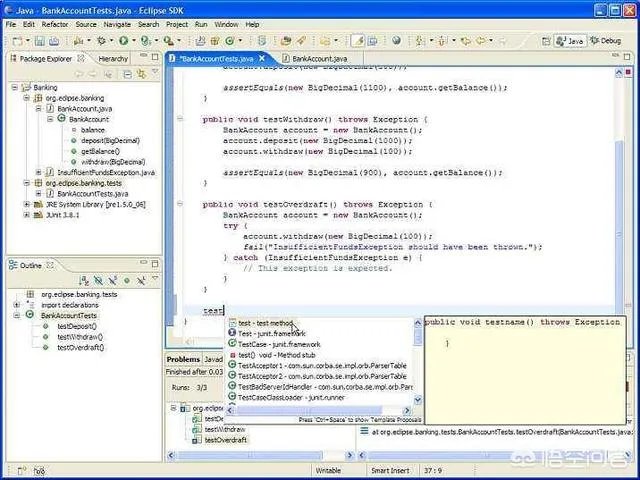Select testDeposit() in the Outline view

click(76, 326)
